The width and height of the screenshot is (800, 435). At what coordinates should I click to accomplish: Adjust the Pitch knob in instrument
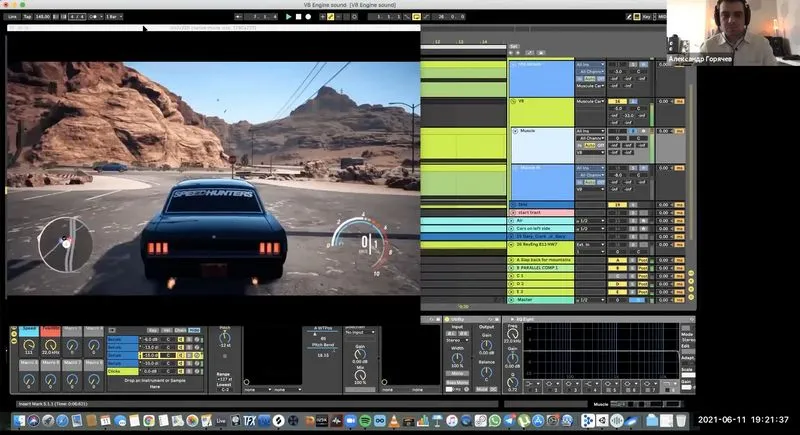click(224, 338)
